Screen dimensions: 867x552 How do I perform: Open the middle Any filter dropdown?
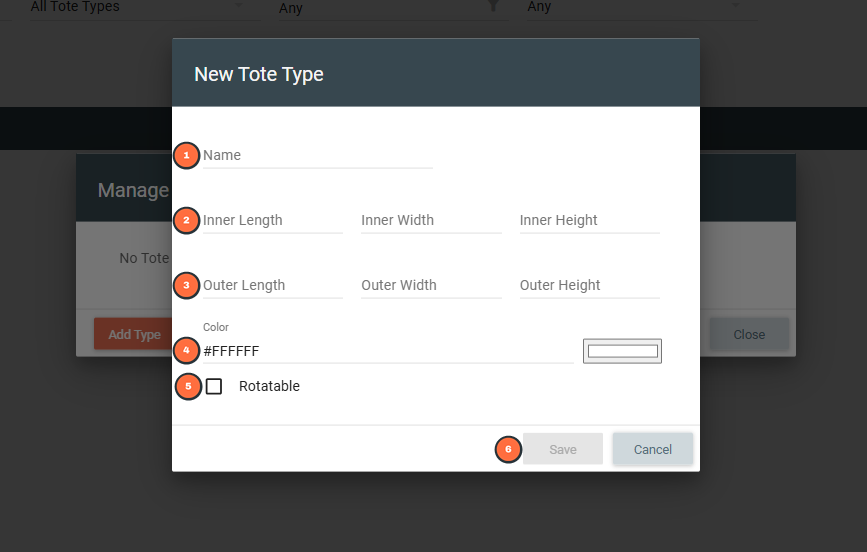pyautogui.click(x=393, y=8)
